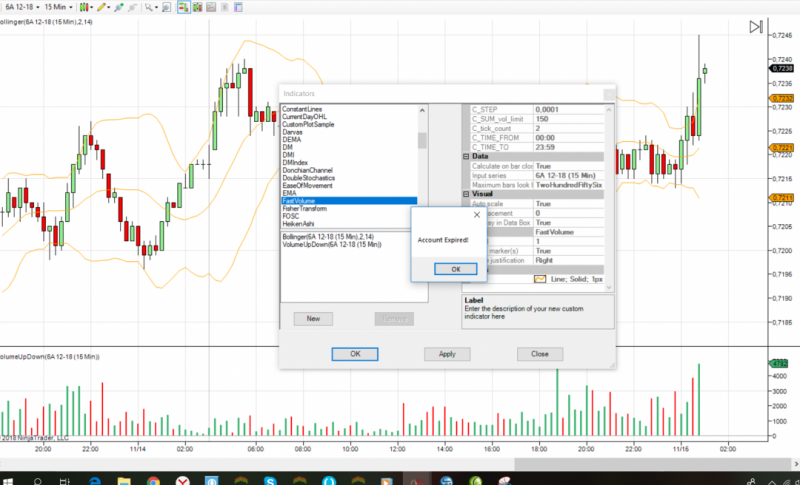
Task: Expand chart style dropdown arrow
Action: (x=91, y=7)
